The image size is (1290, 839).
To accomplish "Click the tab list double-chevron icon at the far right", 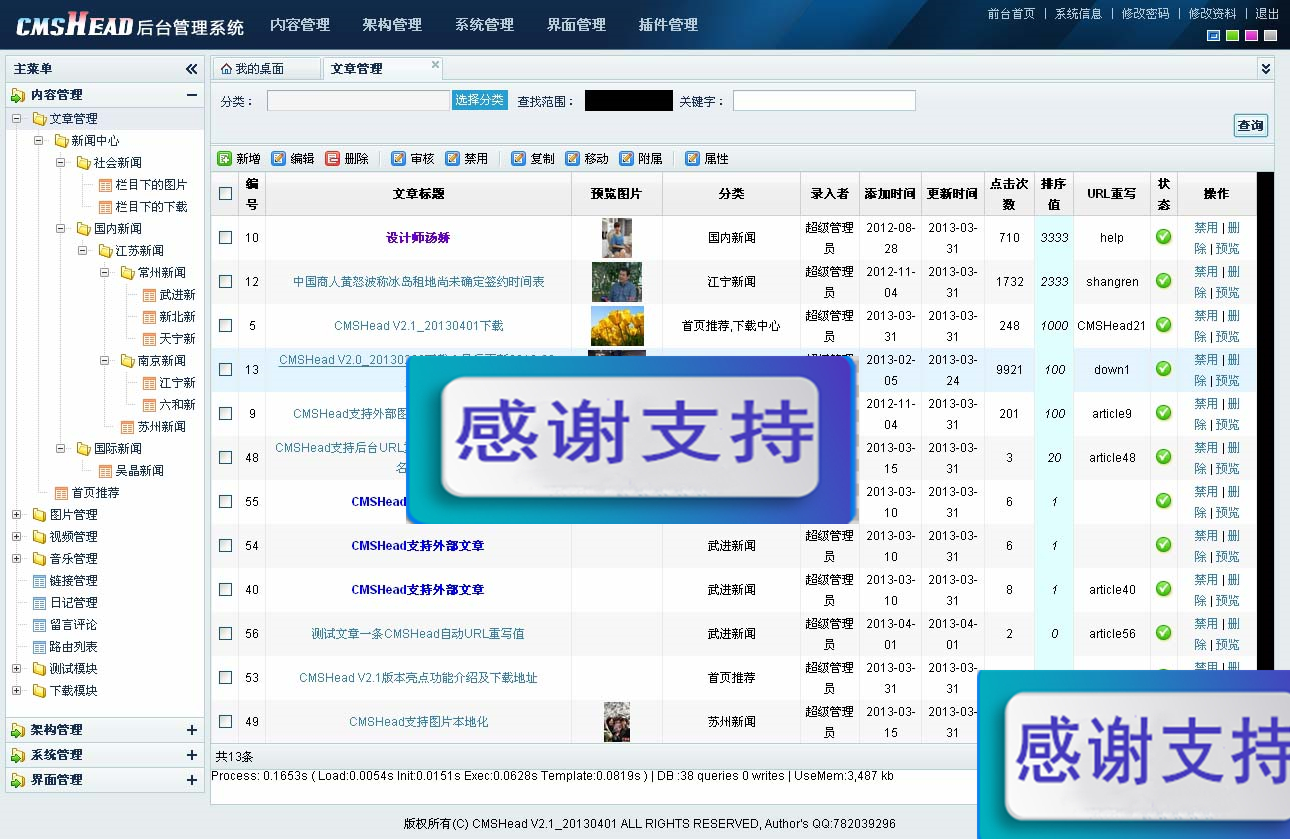I will coord(1266,68).
